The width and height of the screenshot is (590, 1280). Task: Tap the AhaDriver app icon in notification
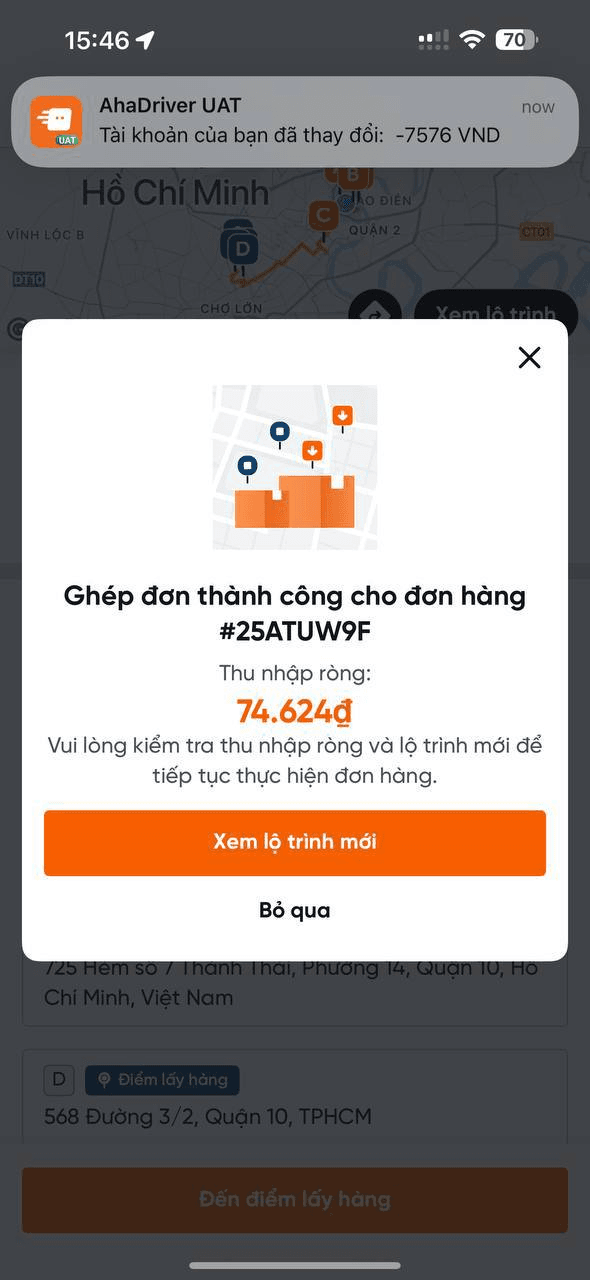[x=56, y=122]
